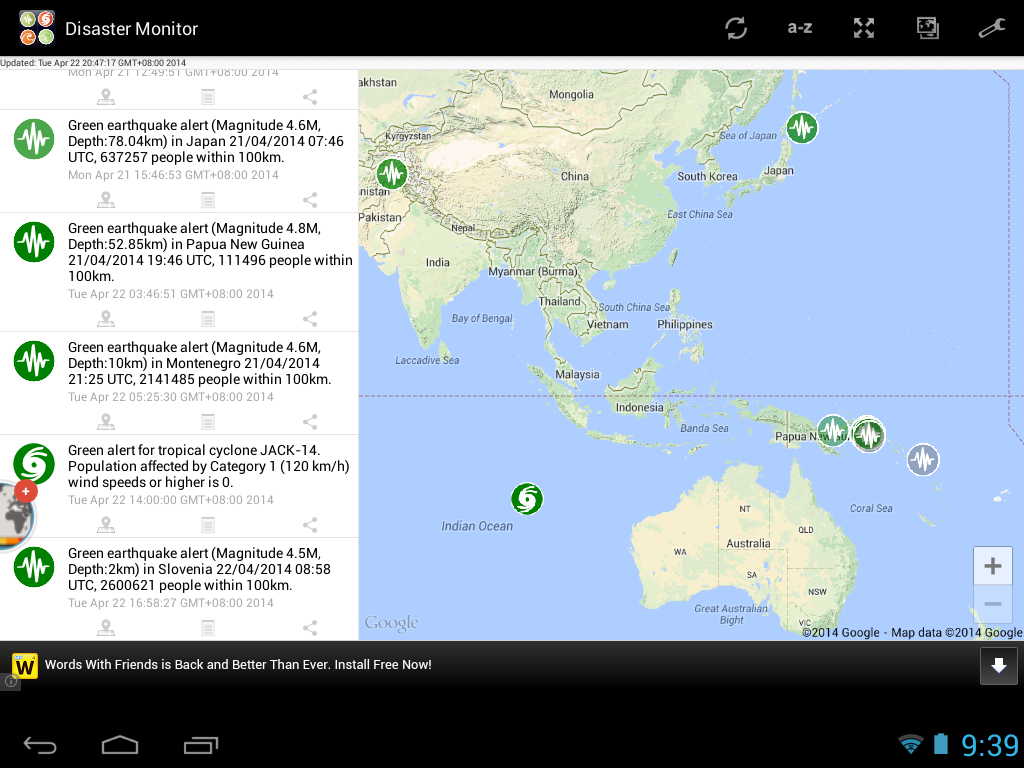Collapse the ad banner with the arrow
The image size is (1024, 768).
[x=998, y=665]
